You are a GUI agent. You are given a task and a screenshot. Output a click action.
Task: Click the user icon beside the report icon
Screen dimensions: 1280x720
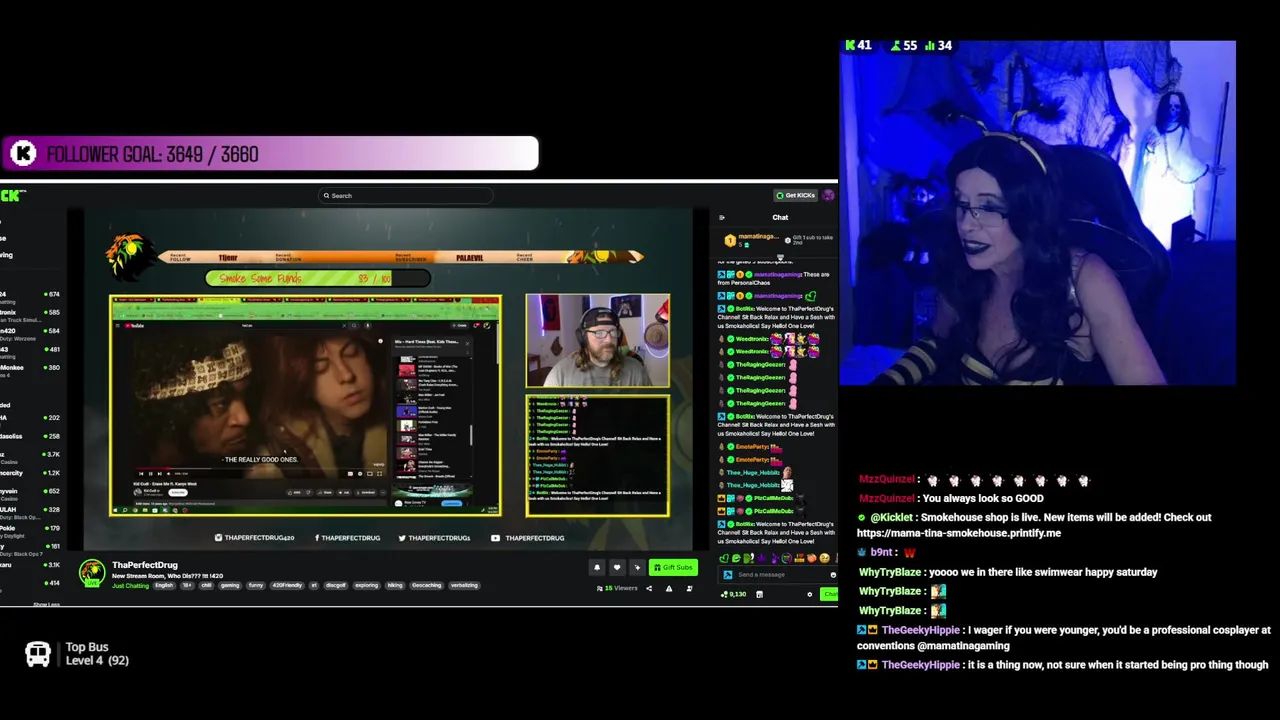(690, 588)
